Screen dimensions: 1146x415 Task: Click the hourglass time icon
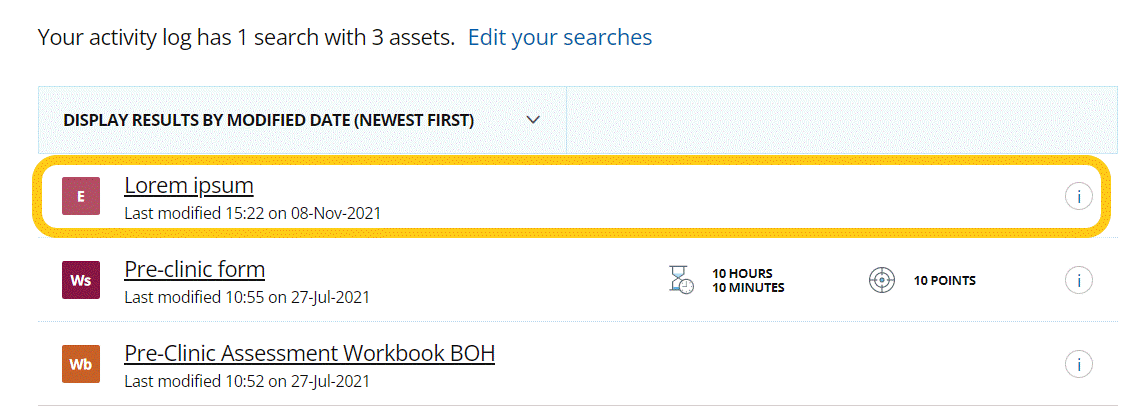[x=681, y=280]
